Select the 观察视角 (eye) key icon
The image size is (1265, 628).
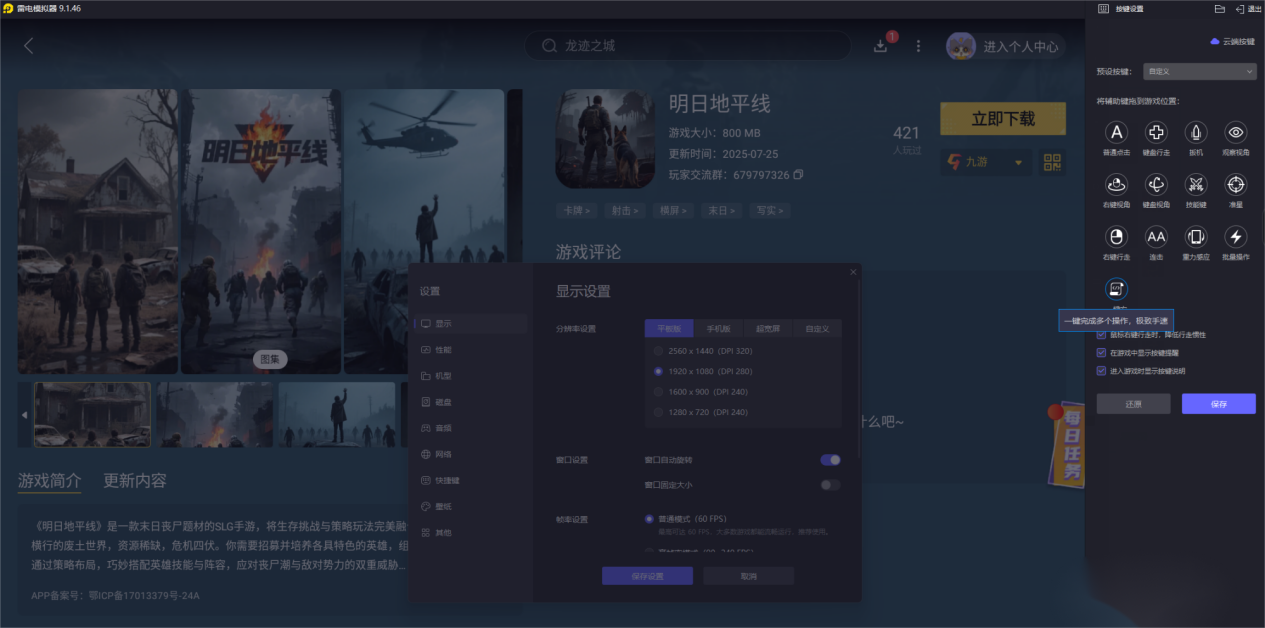[x=1236, y=132]
